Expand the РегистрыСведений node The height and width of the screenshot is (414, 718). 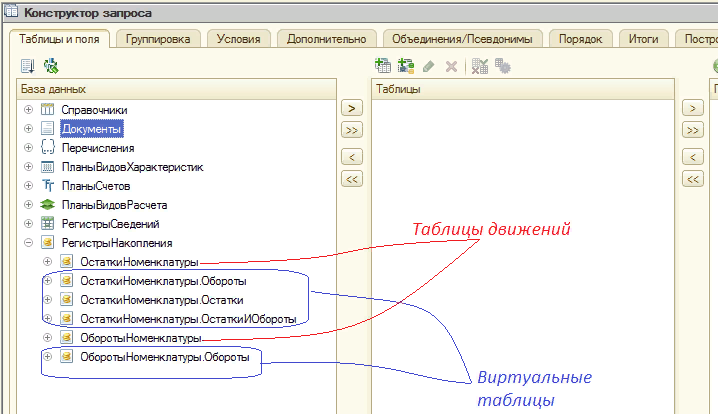(x=28, y=223)
